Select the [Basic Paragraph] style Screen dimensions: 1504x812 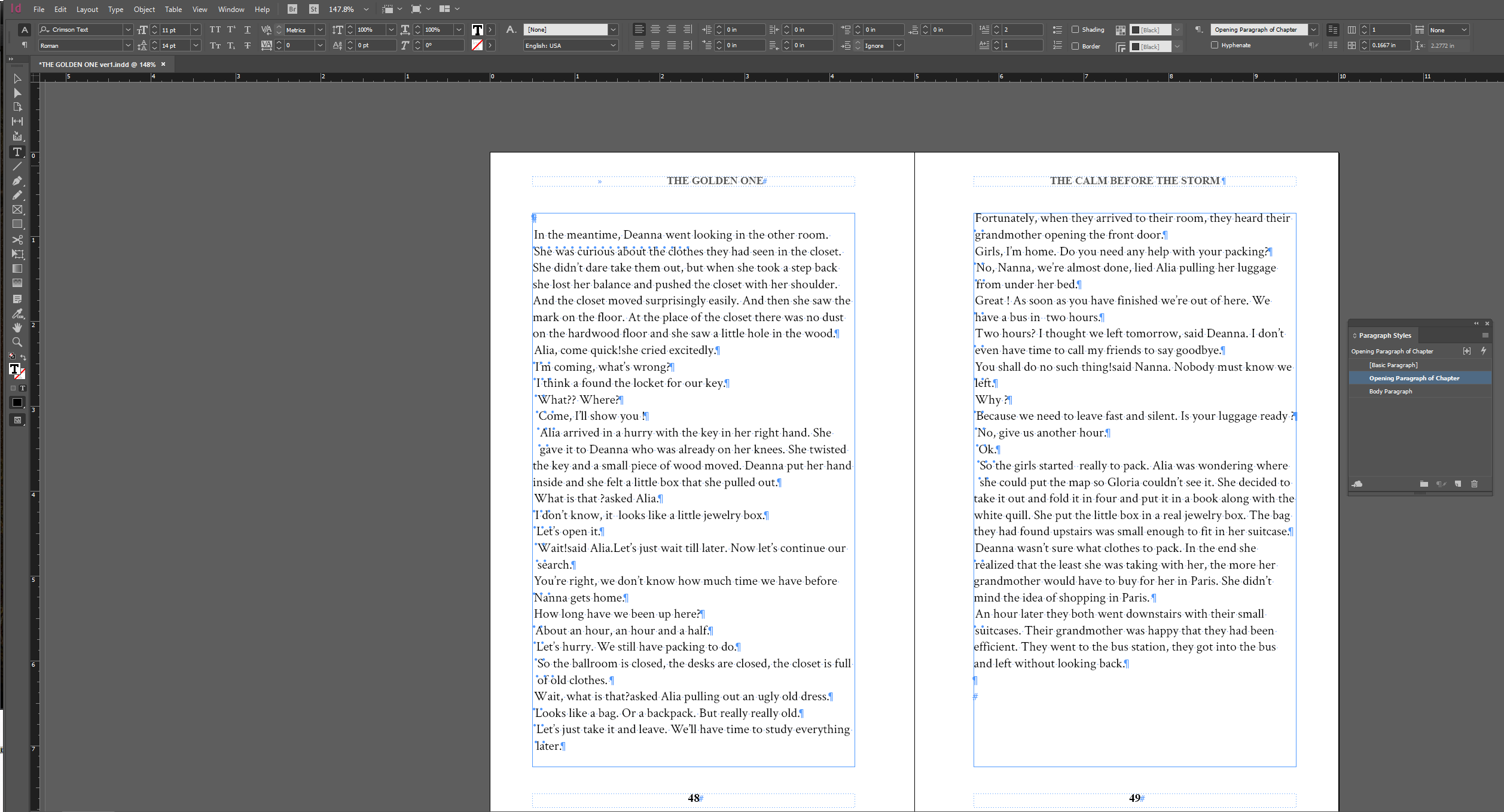click(1393, 365)
